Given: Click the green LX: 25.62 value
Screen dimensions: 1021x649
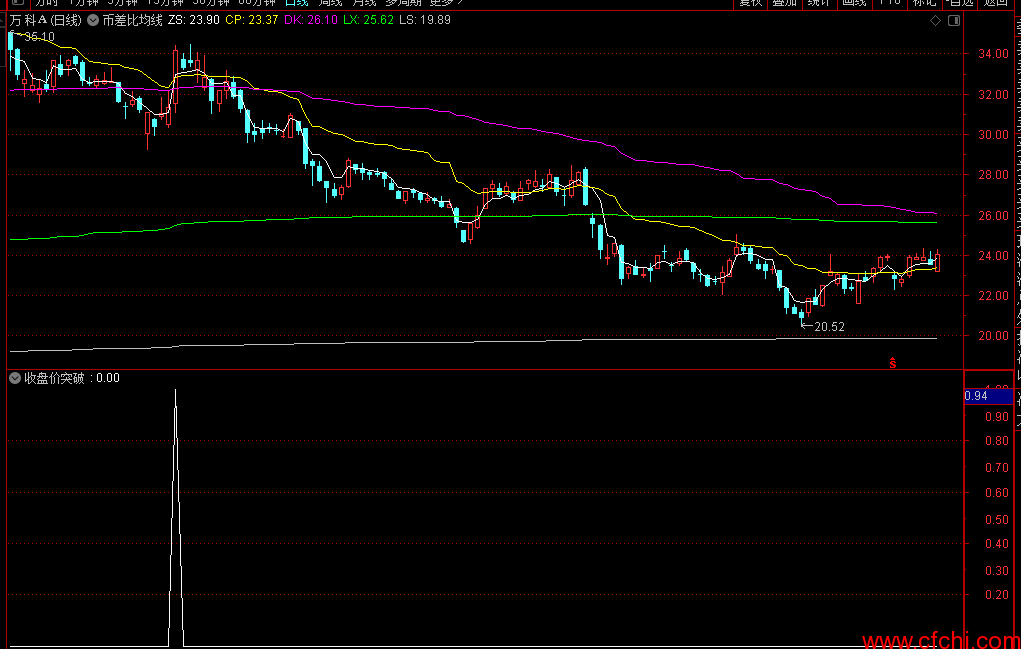Looking at the screenshot, I should coord(369,20).
